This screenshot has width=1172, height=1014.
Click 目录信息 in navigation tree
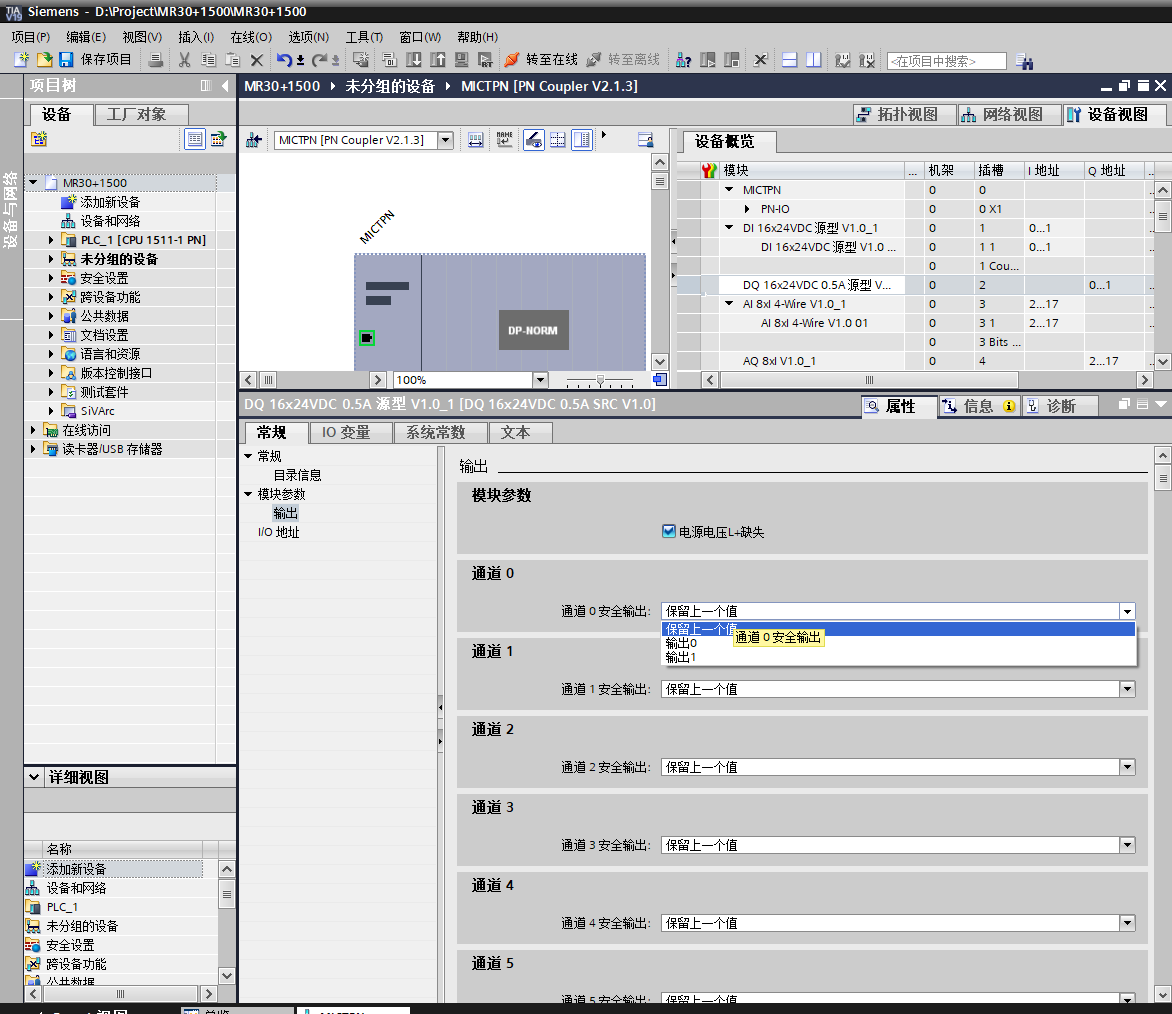tap(297, 475)
